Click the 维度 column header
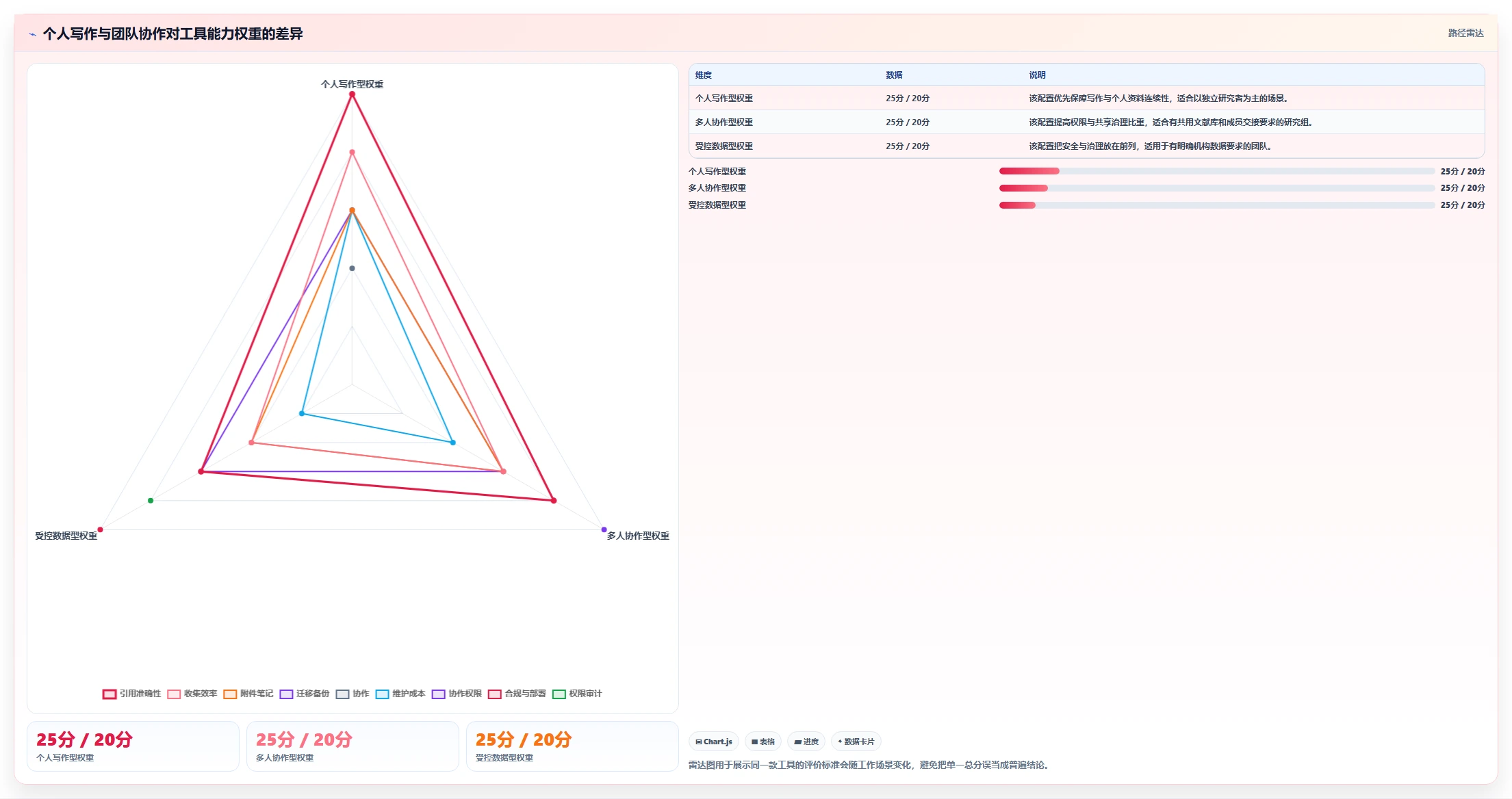The width and height of the screenshot is (1512, 799). click(704, 75)
